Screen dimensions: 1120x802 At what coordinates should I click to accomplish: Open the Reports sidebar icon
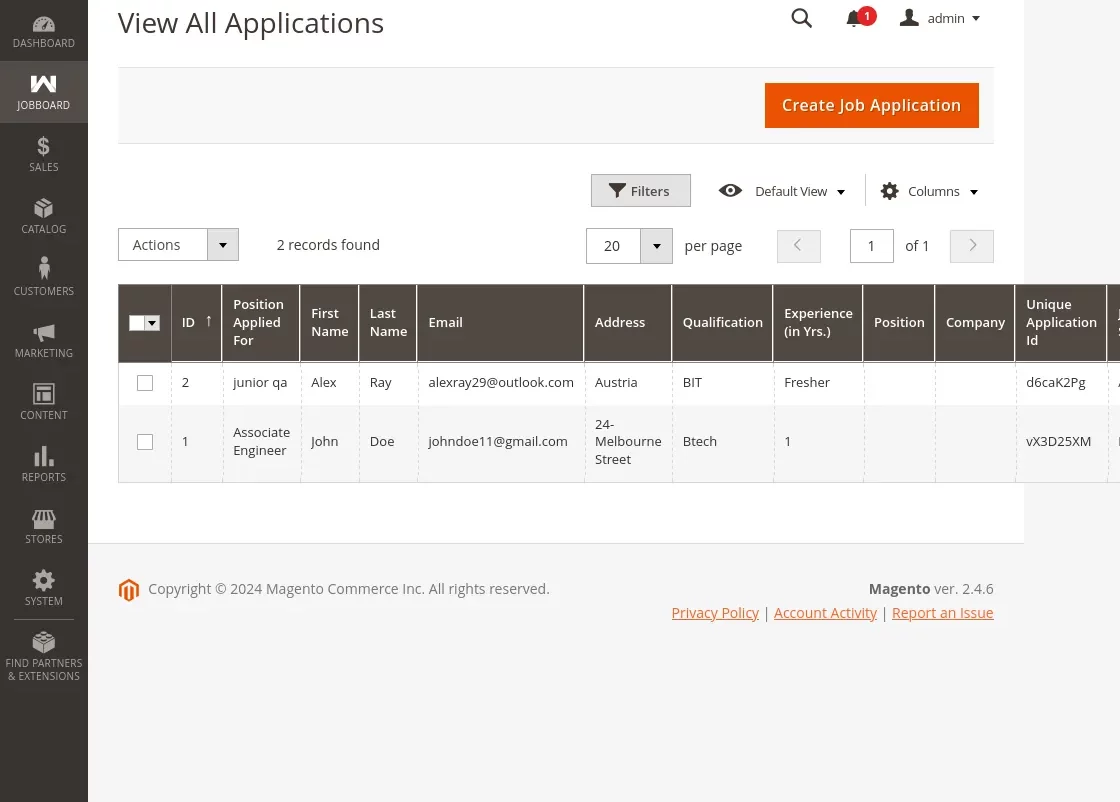43,463
